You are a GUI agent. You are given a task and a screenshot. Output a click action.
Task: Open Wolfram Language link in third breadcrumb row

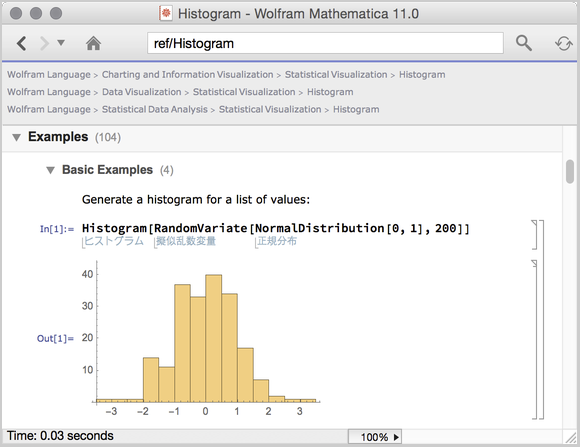click(x=49, y=109)
